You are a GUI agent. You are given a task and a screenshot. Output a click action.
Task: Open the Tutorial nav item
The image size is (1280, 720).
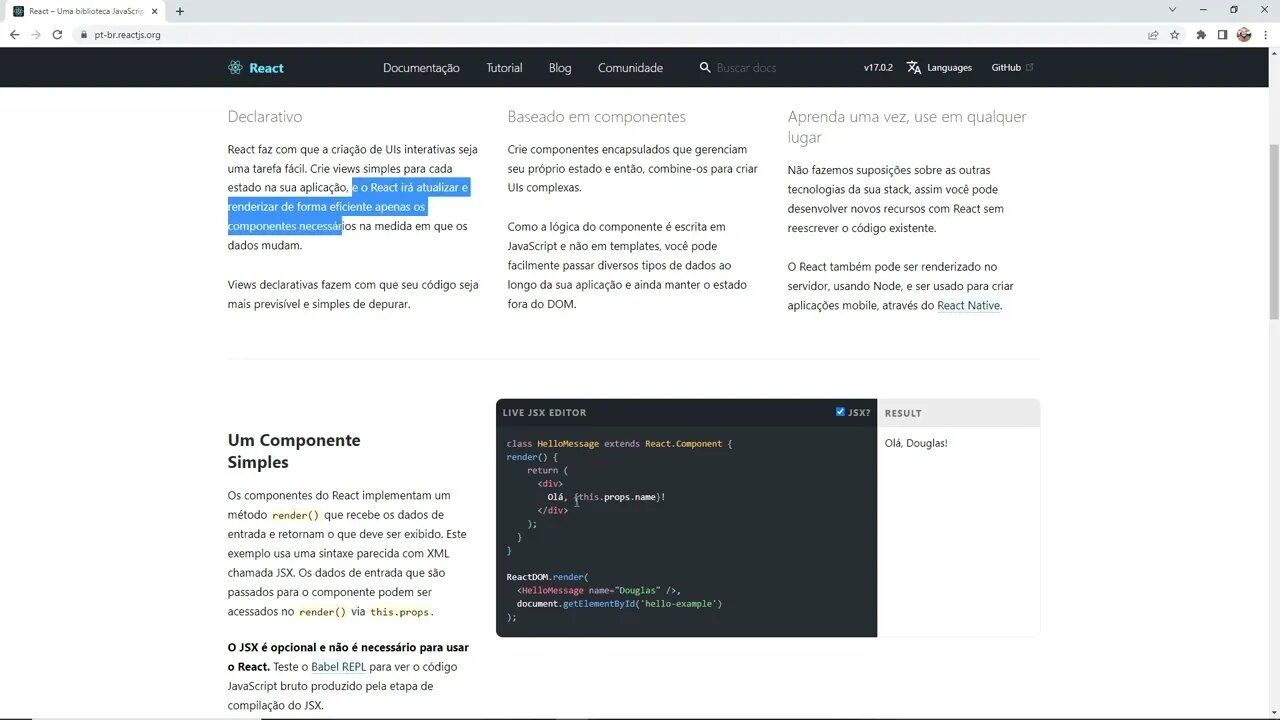tap(504, 68)
